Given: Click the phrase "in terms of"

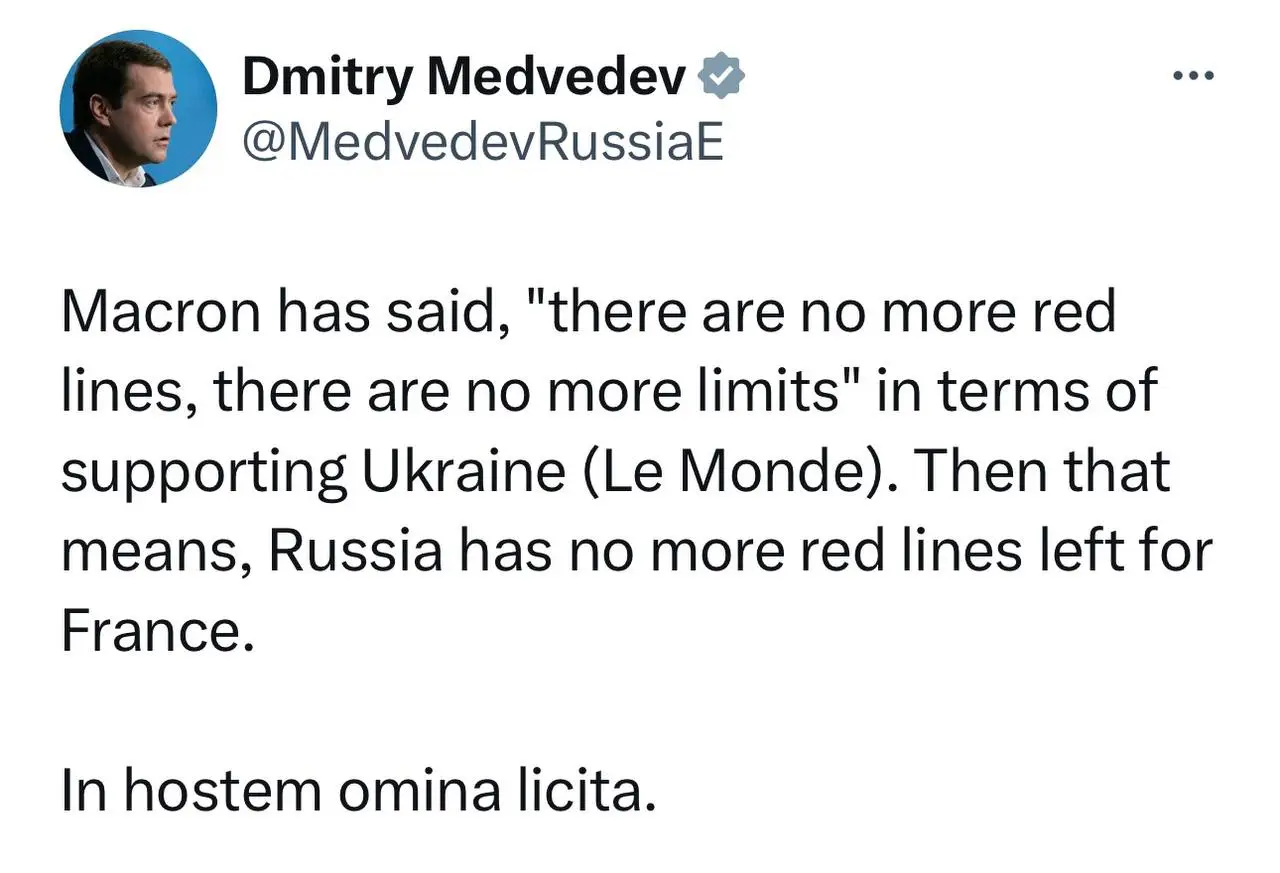Looking at the screenshot, I should 1016,392.
